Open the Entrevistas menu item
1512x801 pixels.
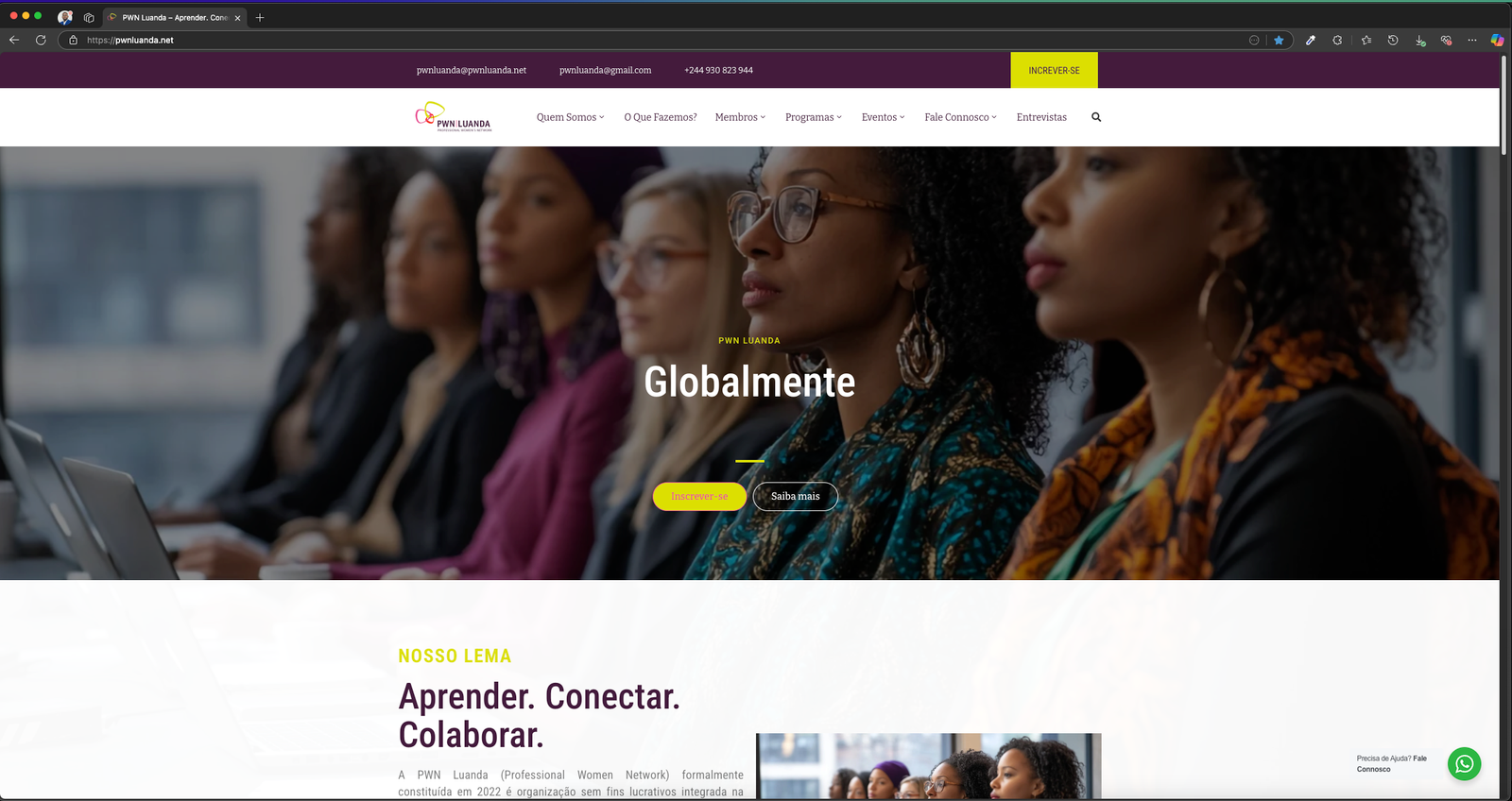[1041, 117]
